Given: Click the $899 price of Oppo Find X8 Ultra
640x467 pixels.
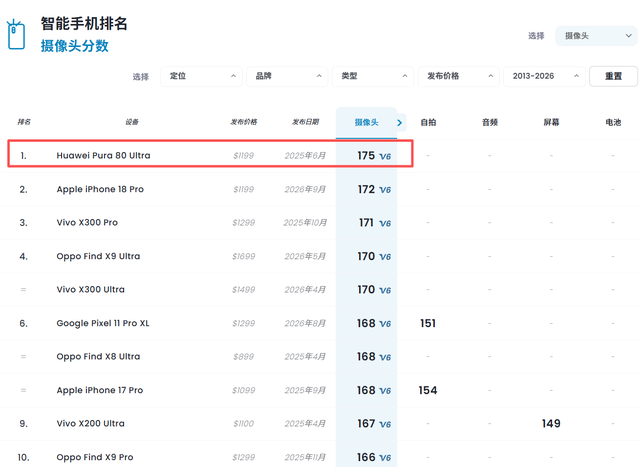Looking at the screenshot, I should (x=244, y=357).
